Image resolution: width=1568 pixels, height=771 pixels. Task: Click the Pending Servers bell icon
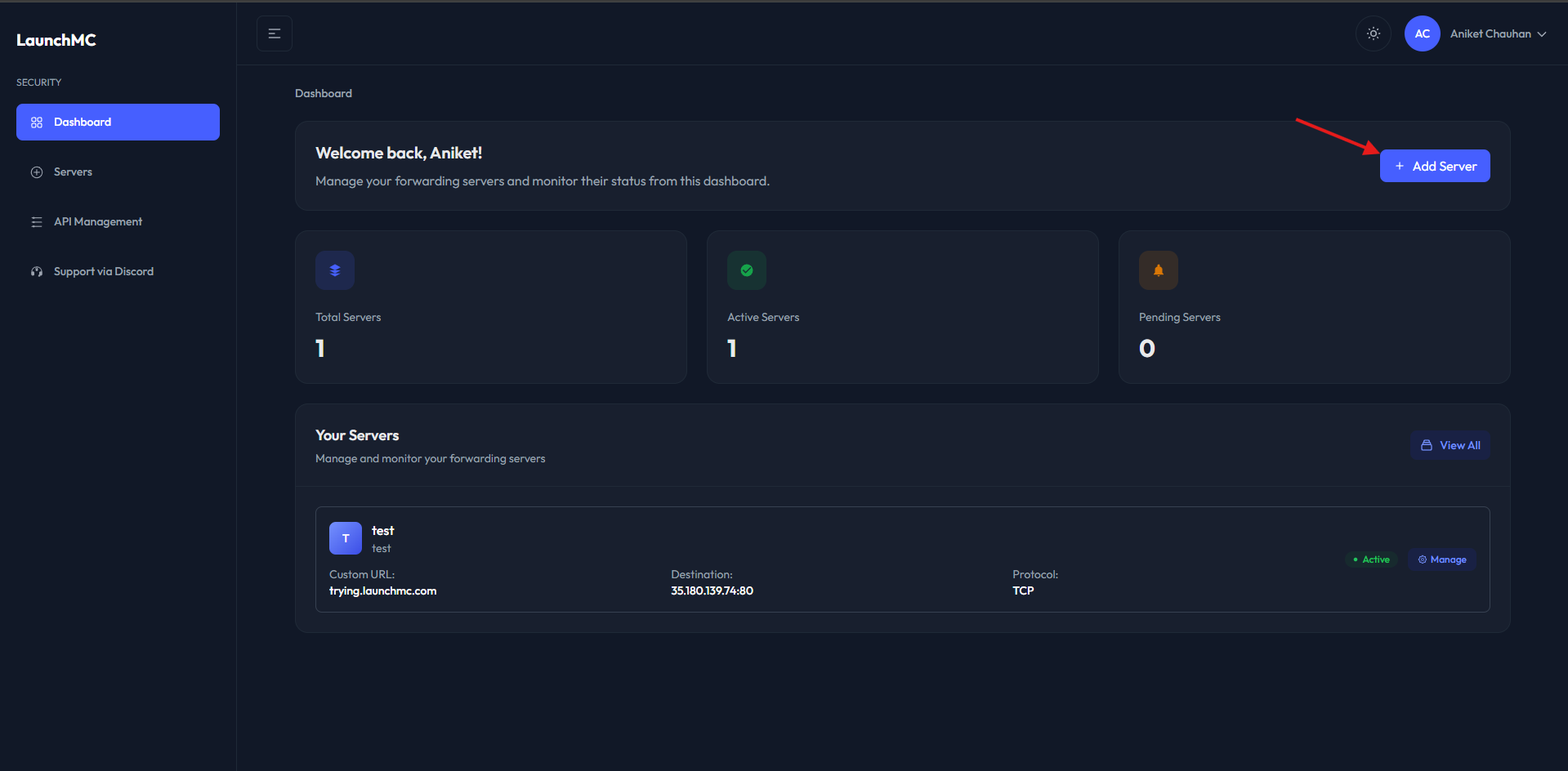(1159, 270)
